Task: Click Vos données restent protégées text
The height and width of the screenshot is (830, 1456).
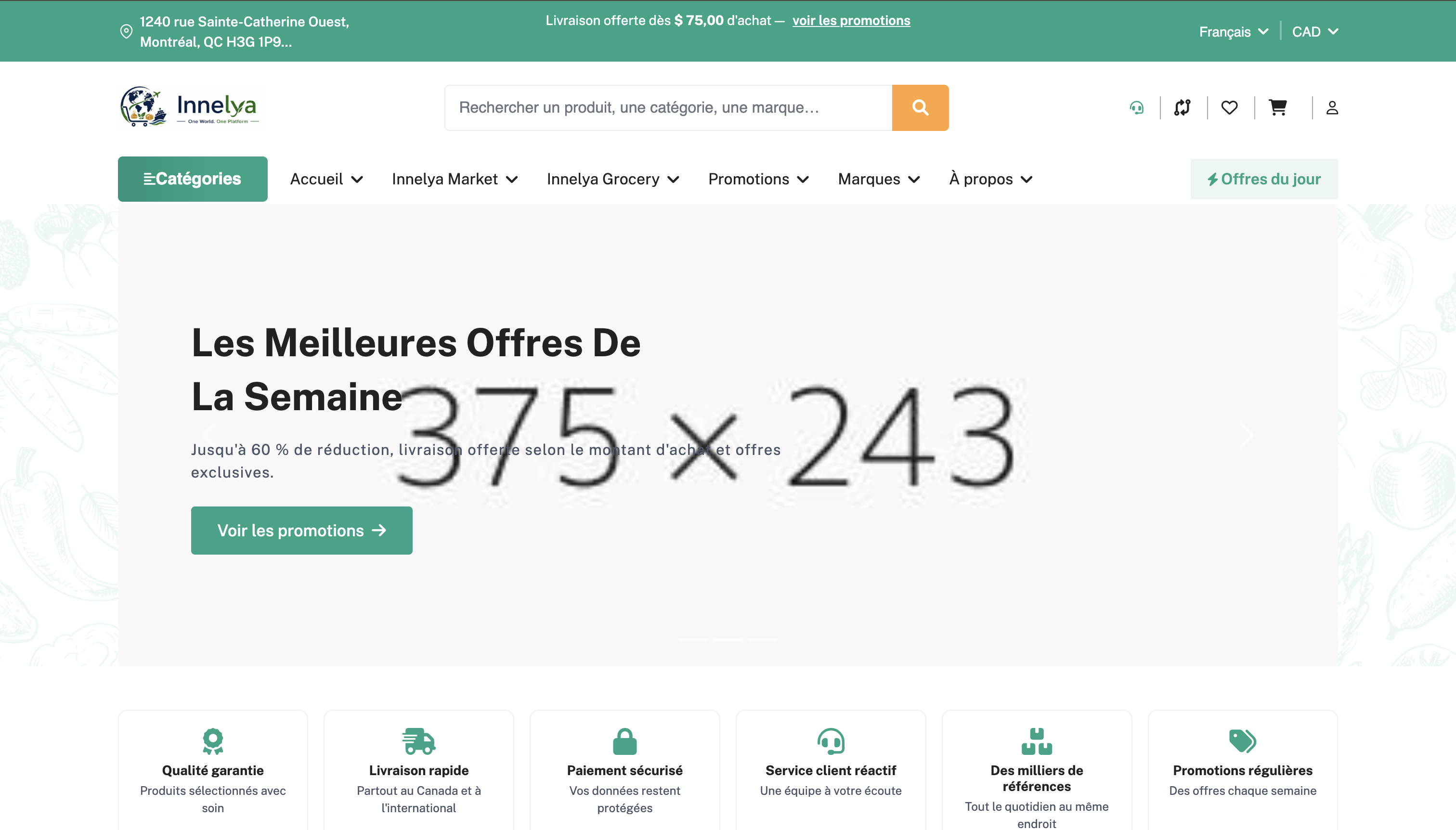Action: coord(625,799)
